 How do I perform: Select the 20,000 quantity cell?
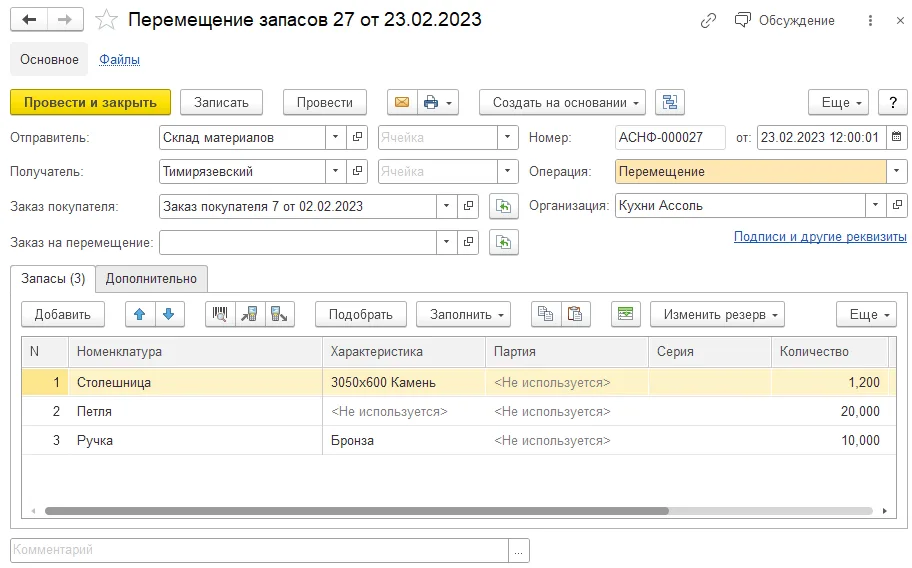point(830,412)
